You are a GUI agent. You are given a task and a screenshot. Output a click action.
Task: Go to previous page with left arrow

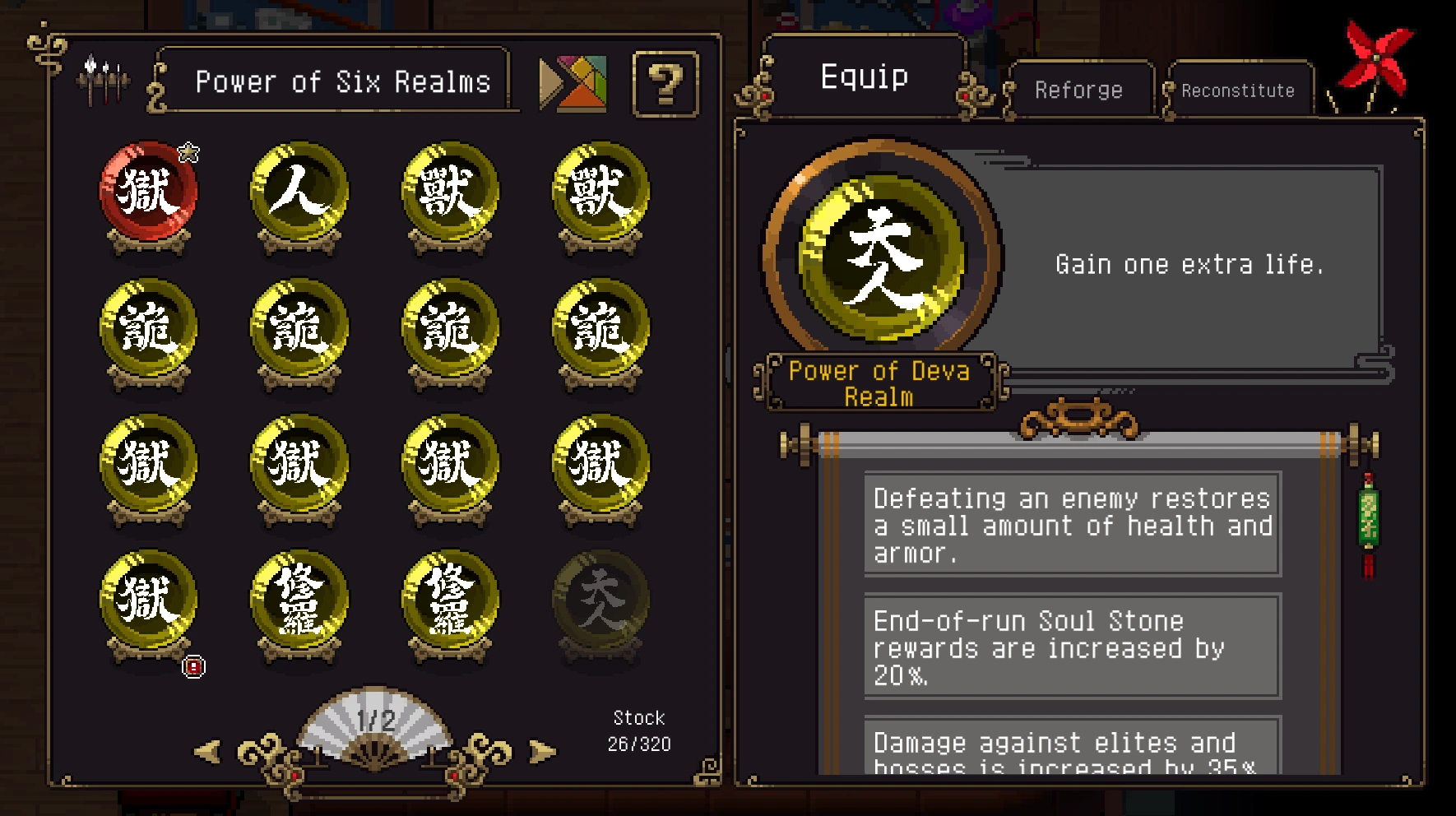pos(207,751)
